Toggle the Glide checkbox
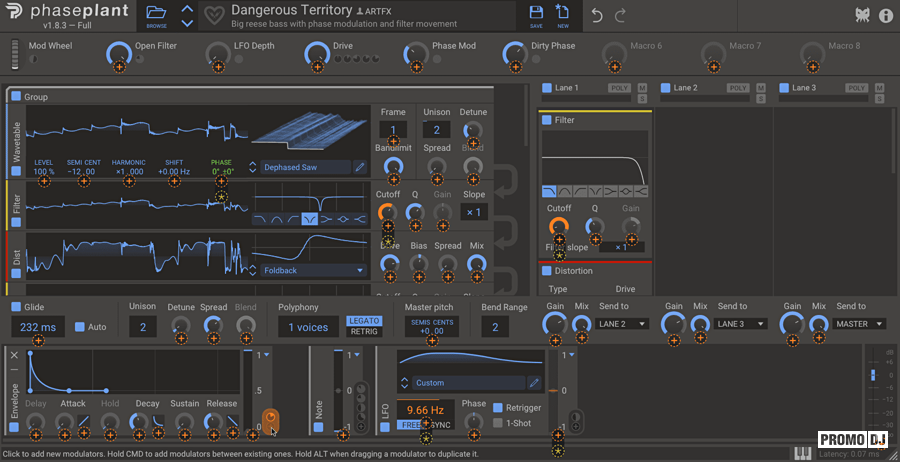 (x=16, y=306)
